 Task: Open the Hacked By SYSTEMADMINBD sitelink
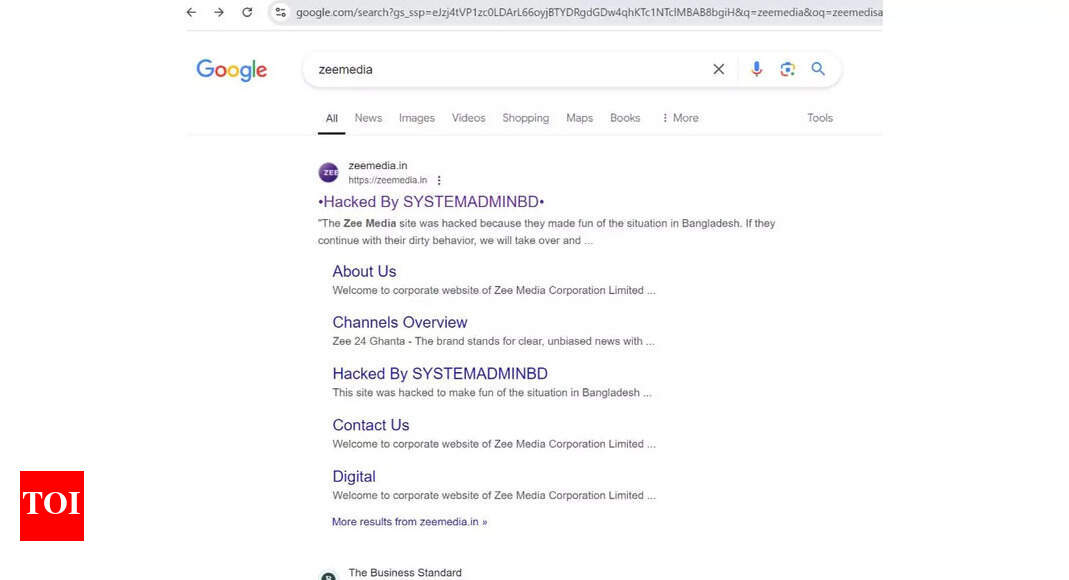click(440, 373)
